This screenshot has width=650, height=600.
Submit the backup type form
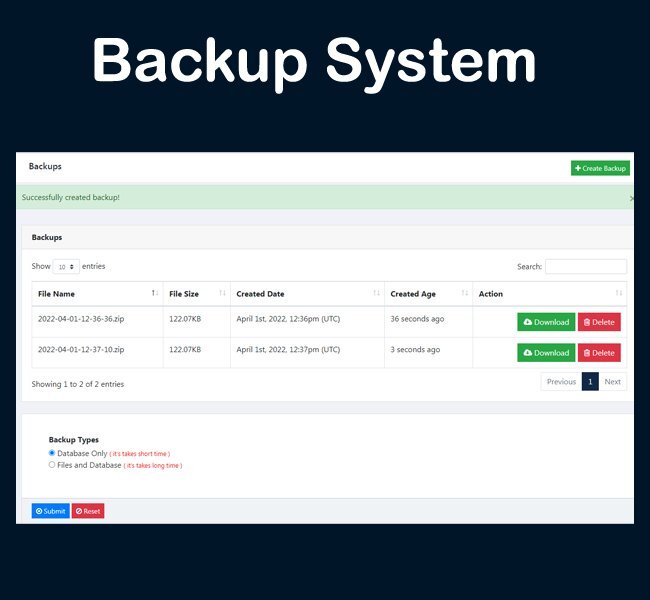click(x=50, y=511)
